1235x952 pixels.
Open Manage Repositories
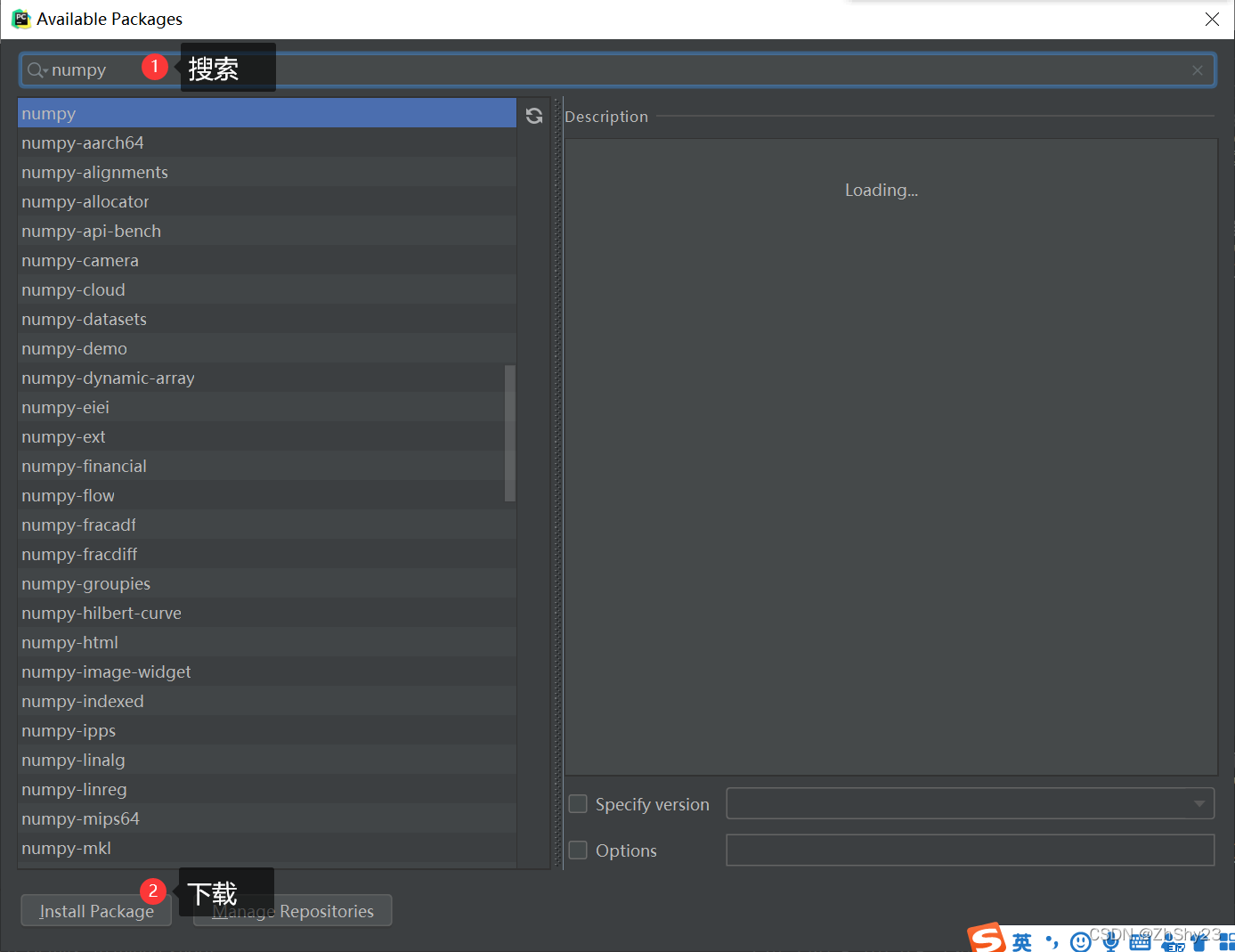tap(293, 911)
